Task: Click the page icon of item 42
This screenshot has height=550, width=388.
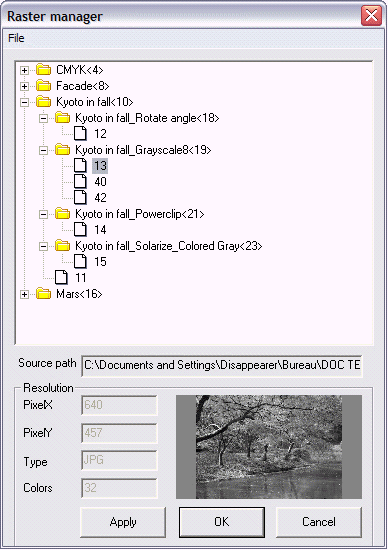Action: click(80, 197)
